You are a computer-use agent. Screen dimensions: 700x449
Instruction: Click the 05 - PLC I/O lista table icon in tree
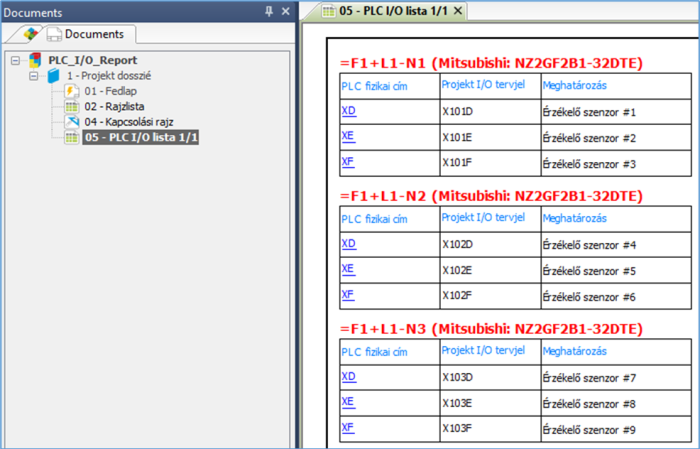(x=71, y=137)
